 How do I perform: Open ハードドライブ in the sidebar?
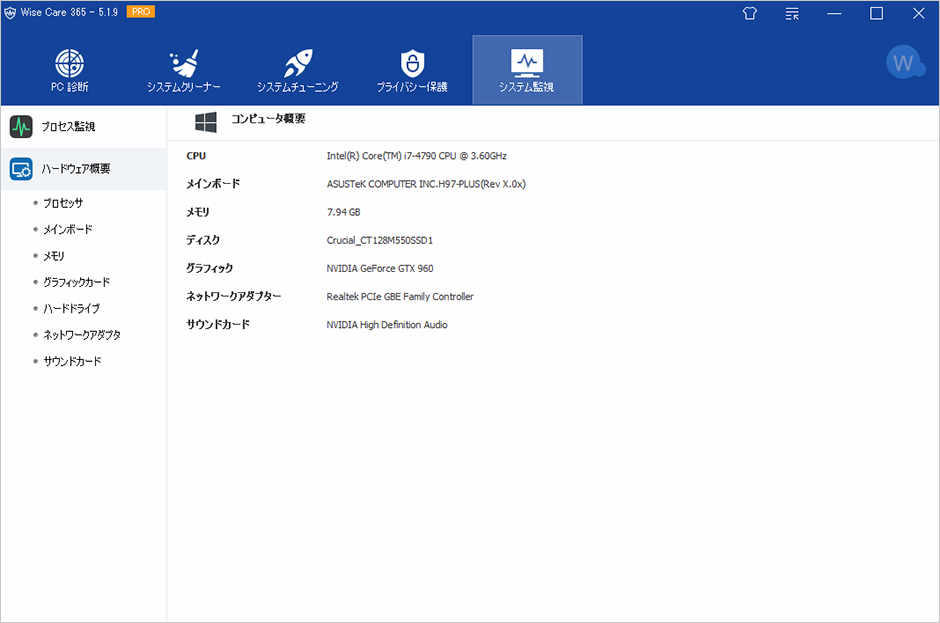pos(71,308)
